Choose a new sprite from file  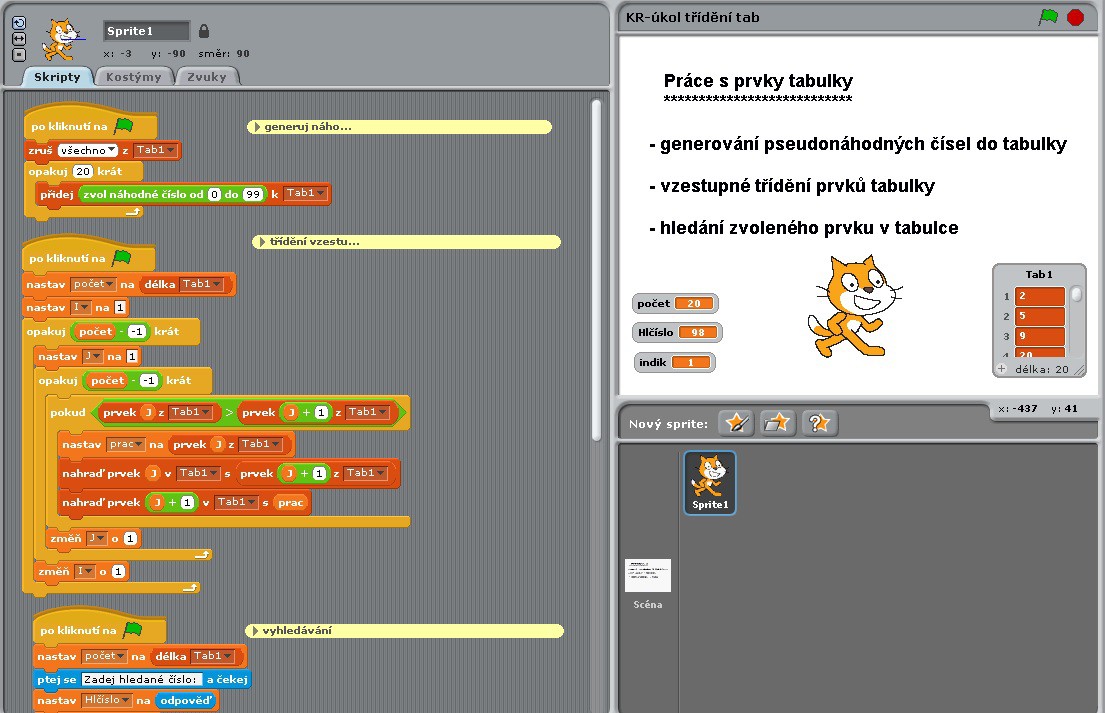coord(777,423)
